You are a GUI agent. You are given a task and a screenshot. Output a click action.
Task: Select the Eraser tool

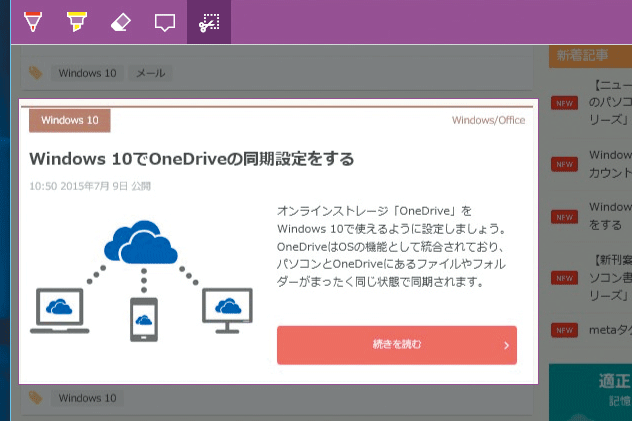(x=121, y=22)
